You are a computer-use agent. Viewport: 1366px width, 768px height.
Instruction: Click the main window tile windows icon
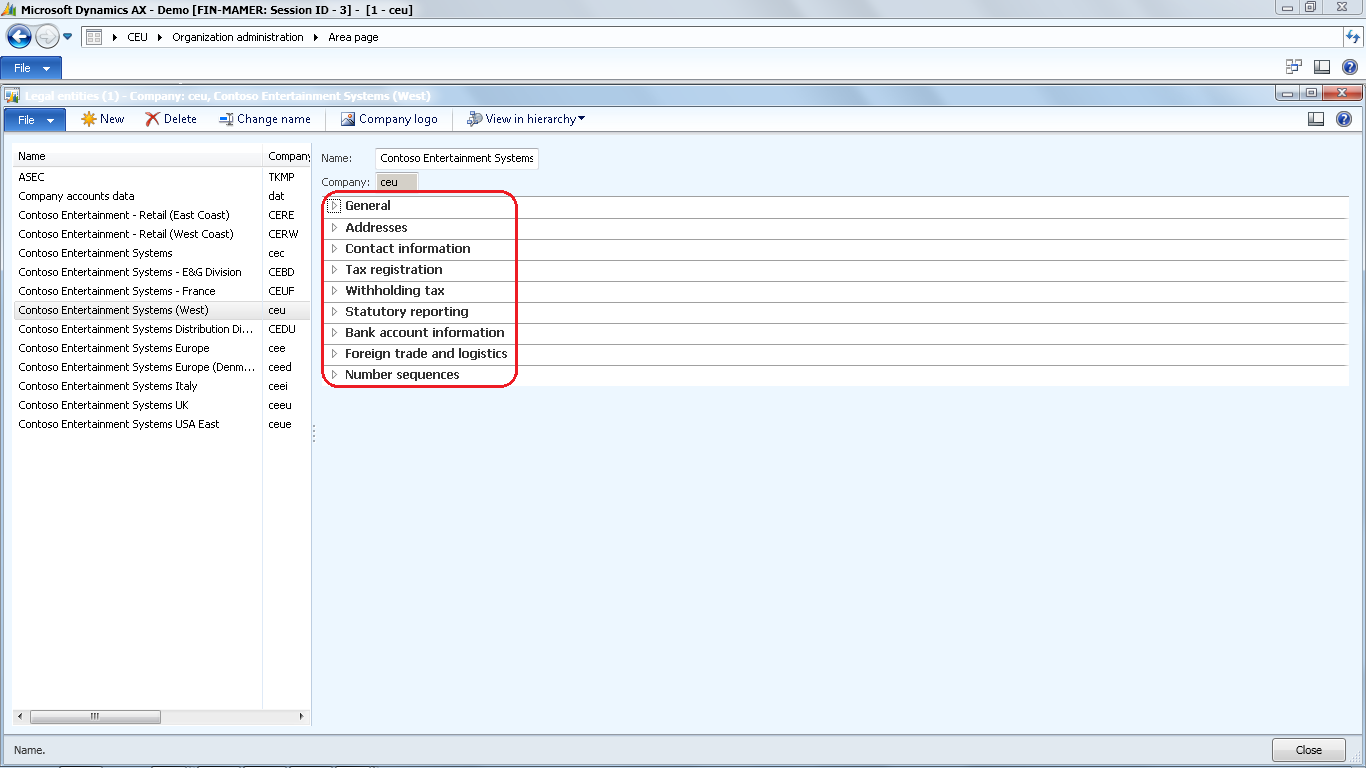[1293, 67]
